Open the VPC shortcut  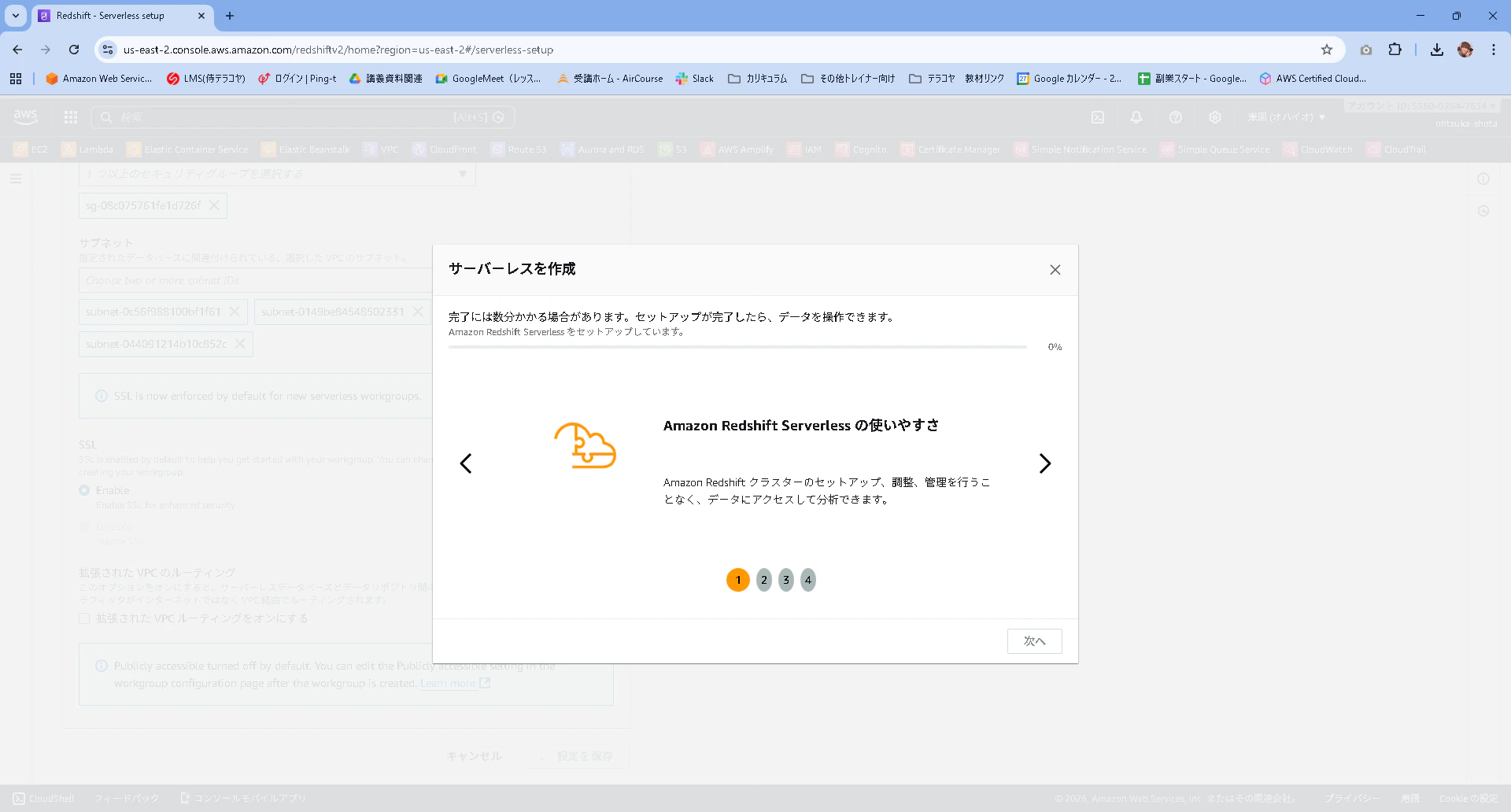pyautogui.click(x=381, y=149)
